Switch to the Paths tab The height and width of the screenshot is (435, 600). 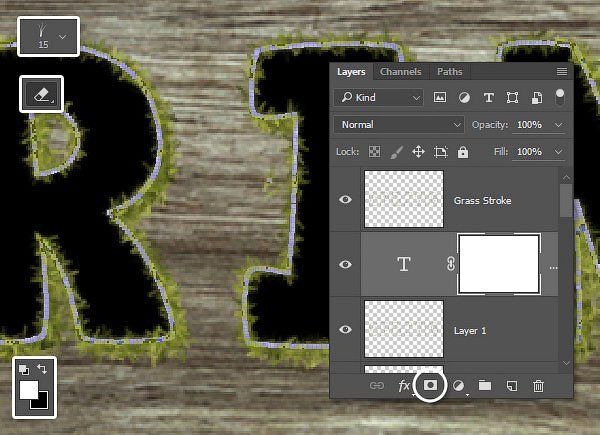tap(449, 72)
